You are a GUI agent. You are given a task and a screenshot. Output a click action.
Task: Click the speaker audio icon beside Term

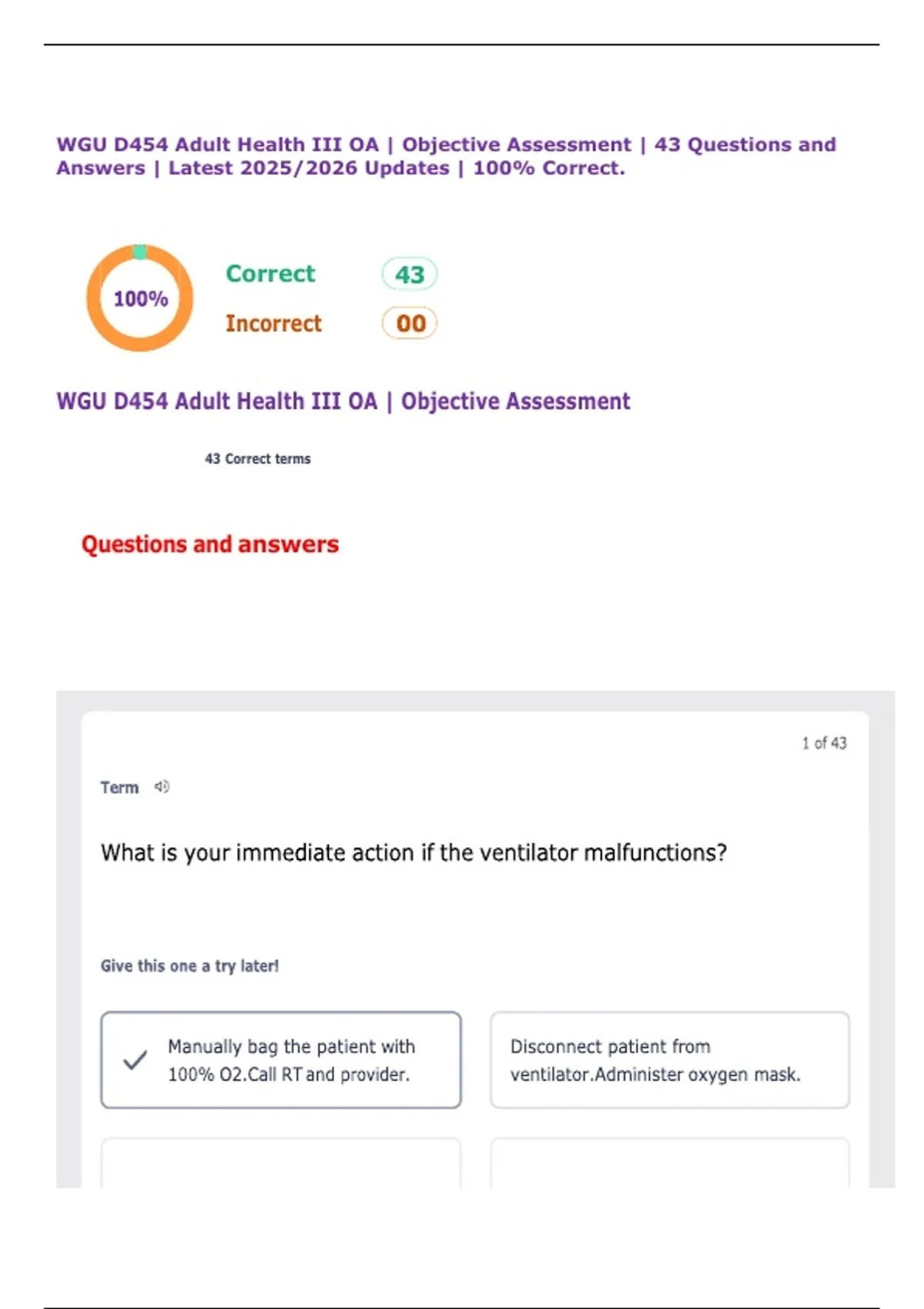click(x=162, y=786)
